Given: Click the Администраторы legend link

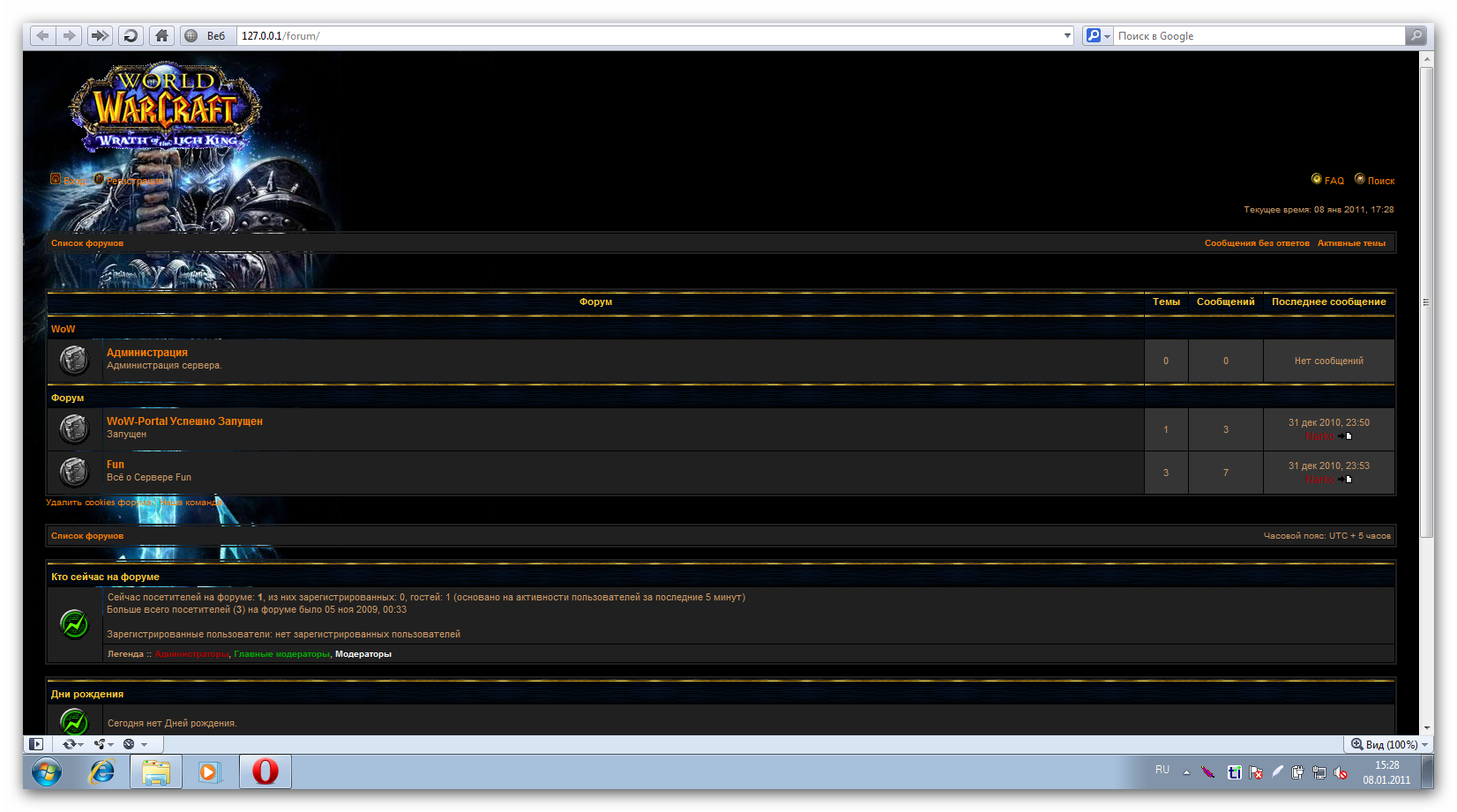Looking at the screenshot, I should (191, 654).
